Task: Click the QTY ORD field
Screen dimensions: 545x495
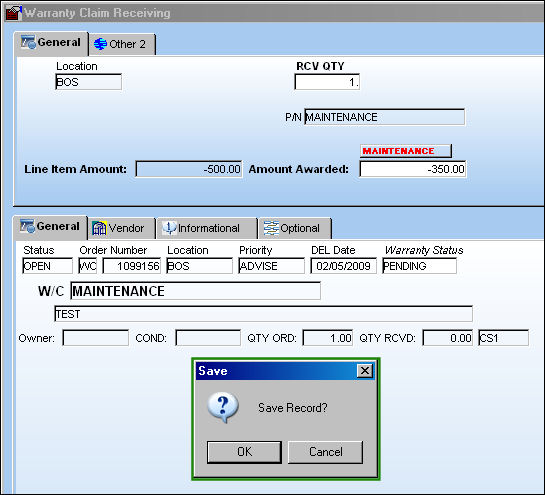Action: [x=328, y=338]
